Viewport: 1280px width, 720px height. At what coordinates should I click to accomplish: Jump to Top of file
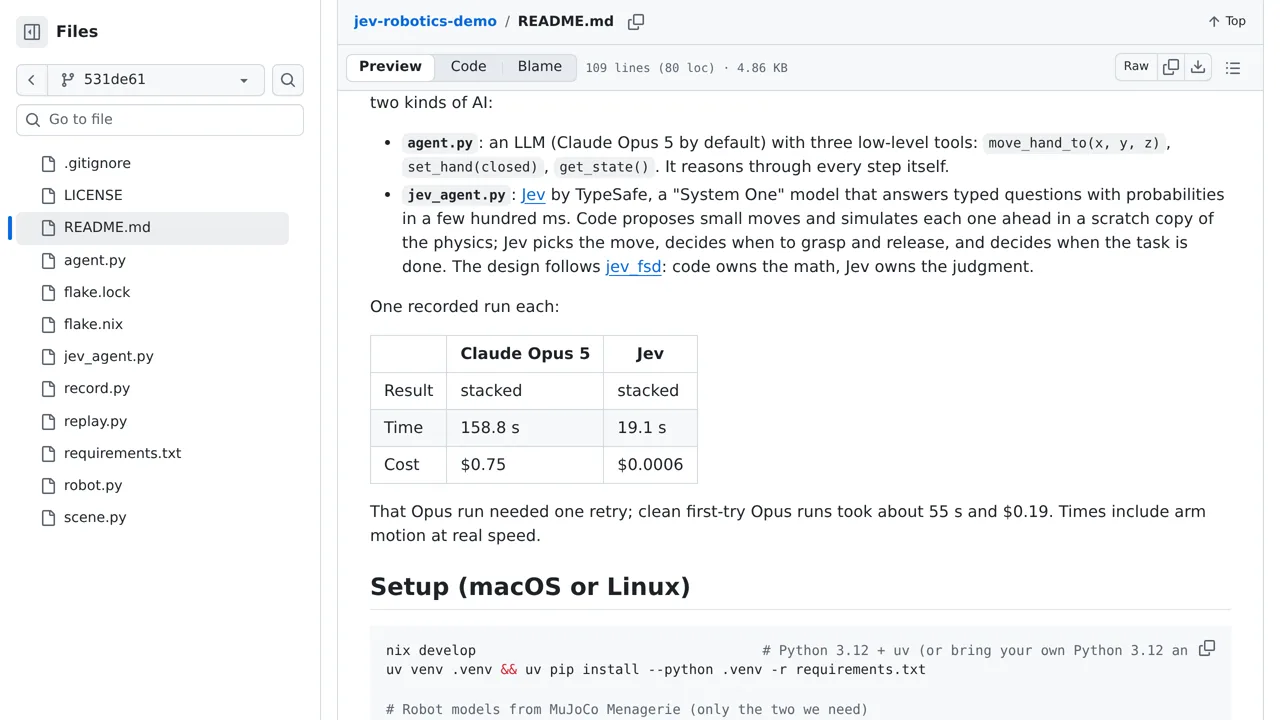click(x=1226, y=21)
